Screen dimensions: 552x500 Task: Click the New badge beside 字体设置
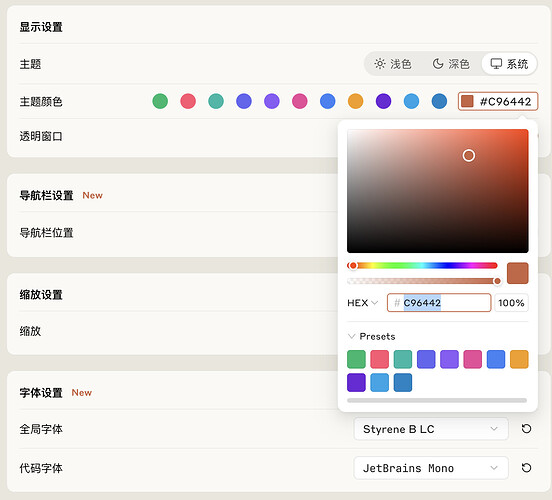82,393
